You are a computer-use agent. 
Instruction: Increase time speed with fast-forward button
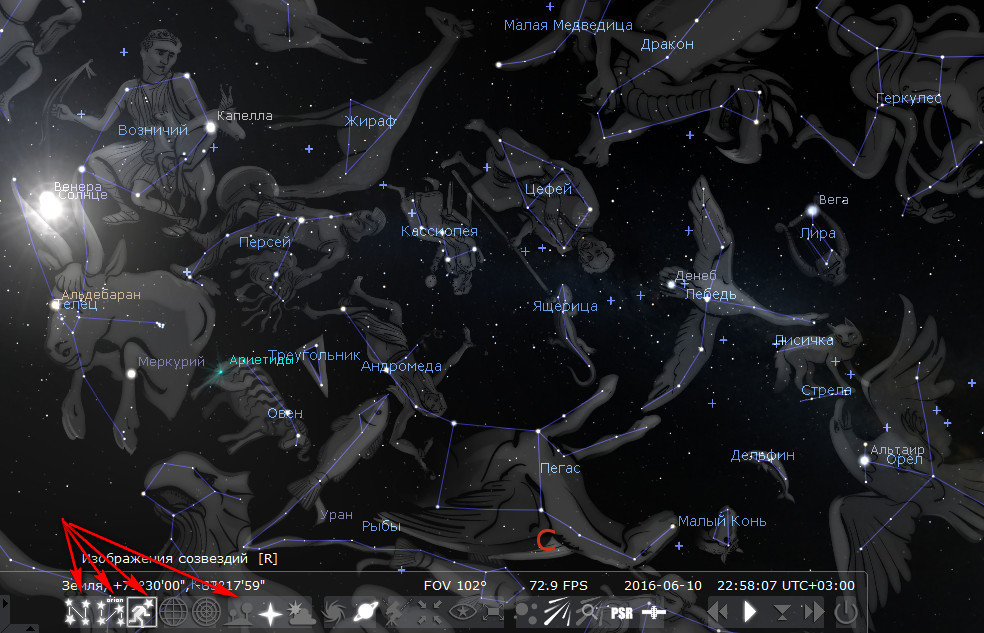point(813,612)
